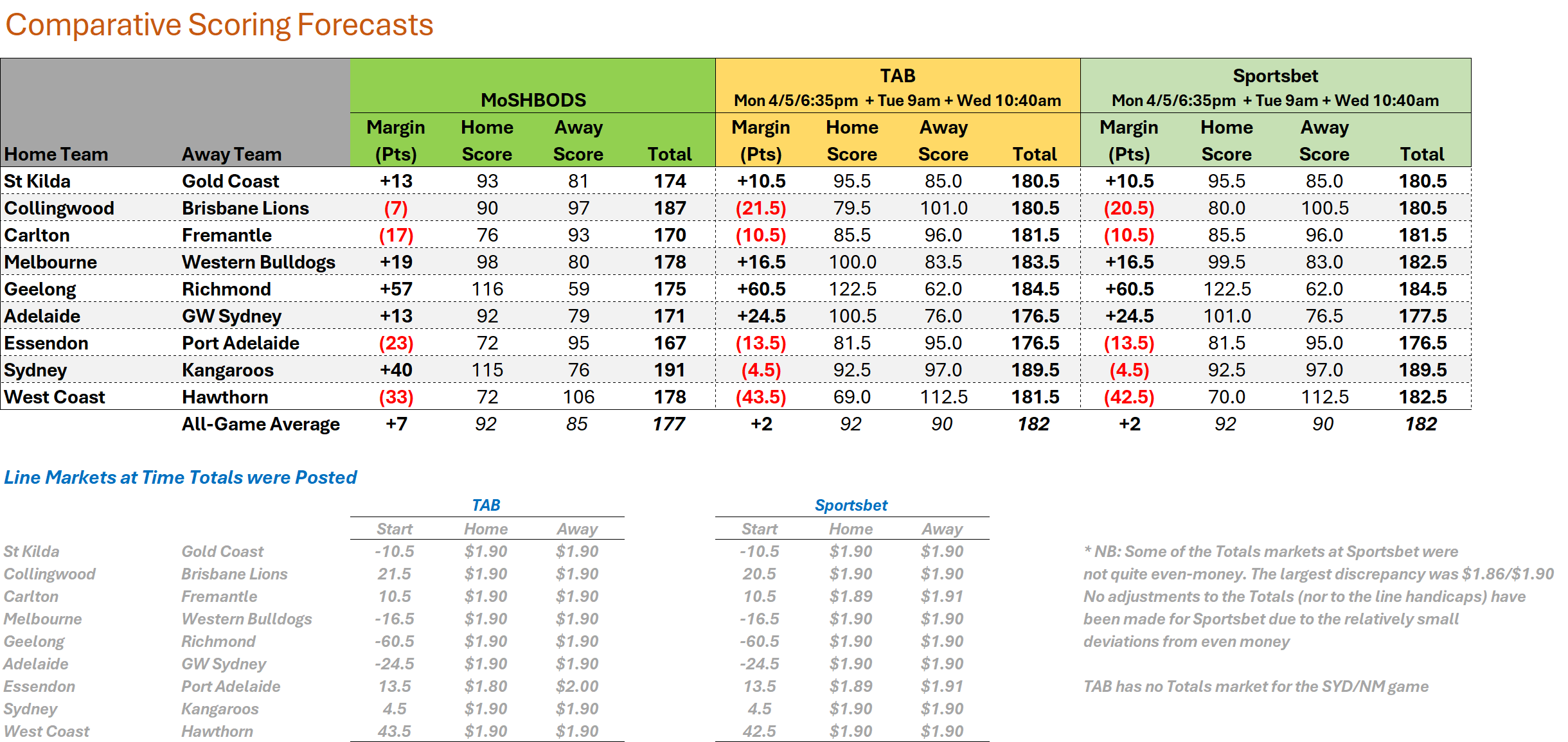Screen dimensions: 1568x742
Task: Select TAB home price $1.80 for Essendon
Action: click(x=486, y=686)
